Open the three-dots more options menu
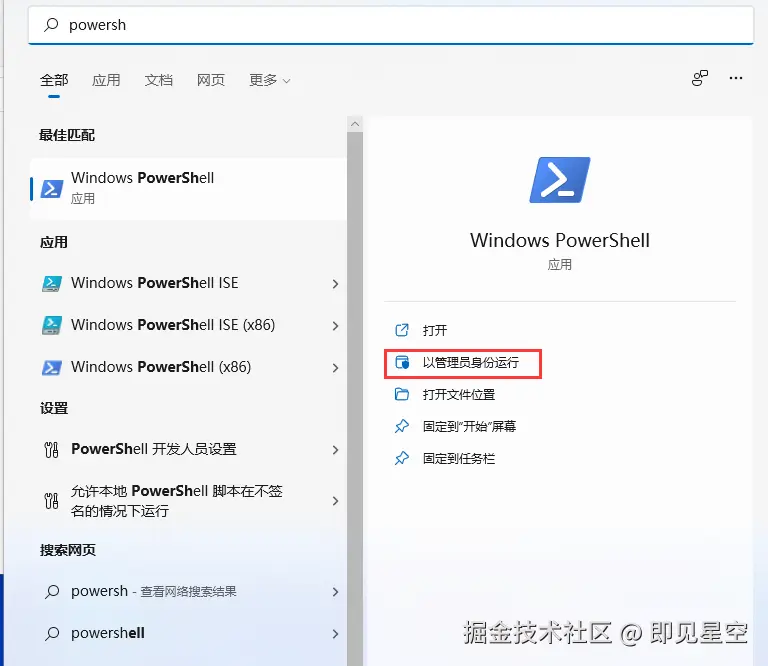 [736, 78]
